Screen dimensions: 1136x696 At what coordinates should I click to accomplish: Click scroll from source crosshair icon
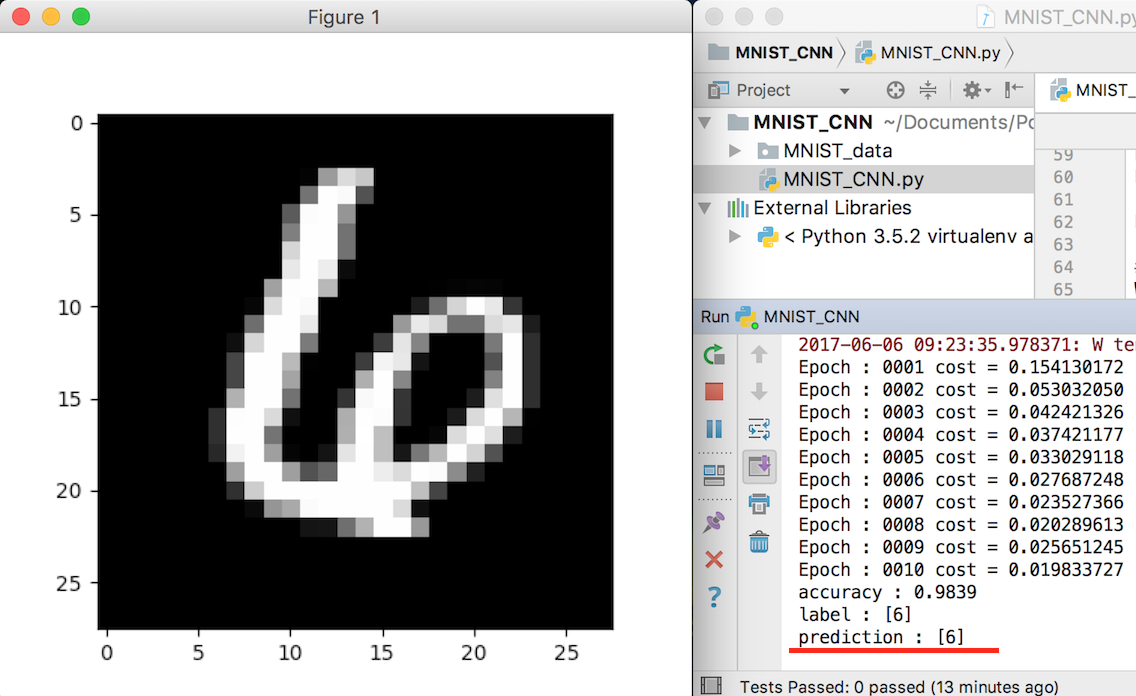click(895, 90)
